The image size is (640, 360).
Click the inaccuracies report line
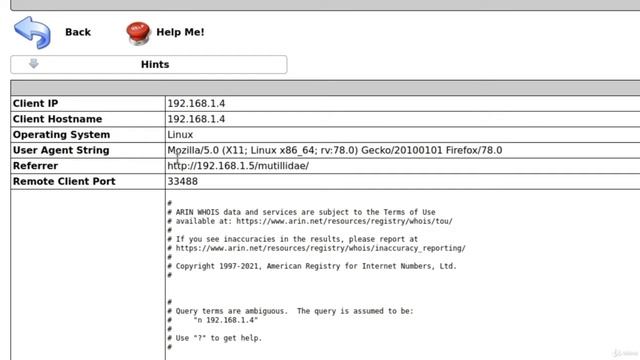click(293, 239)
